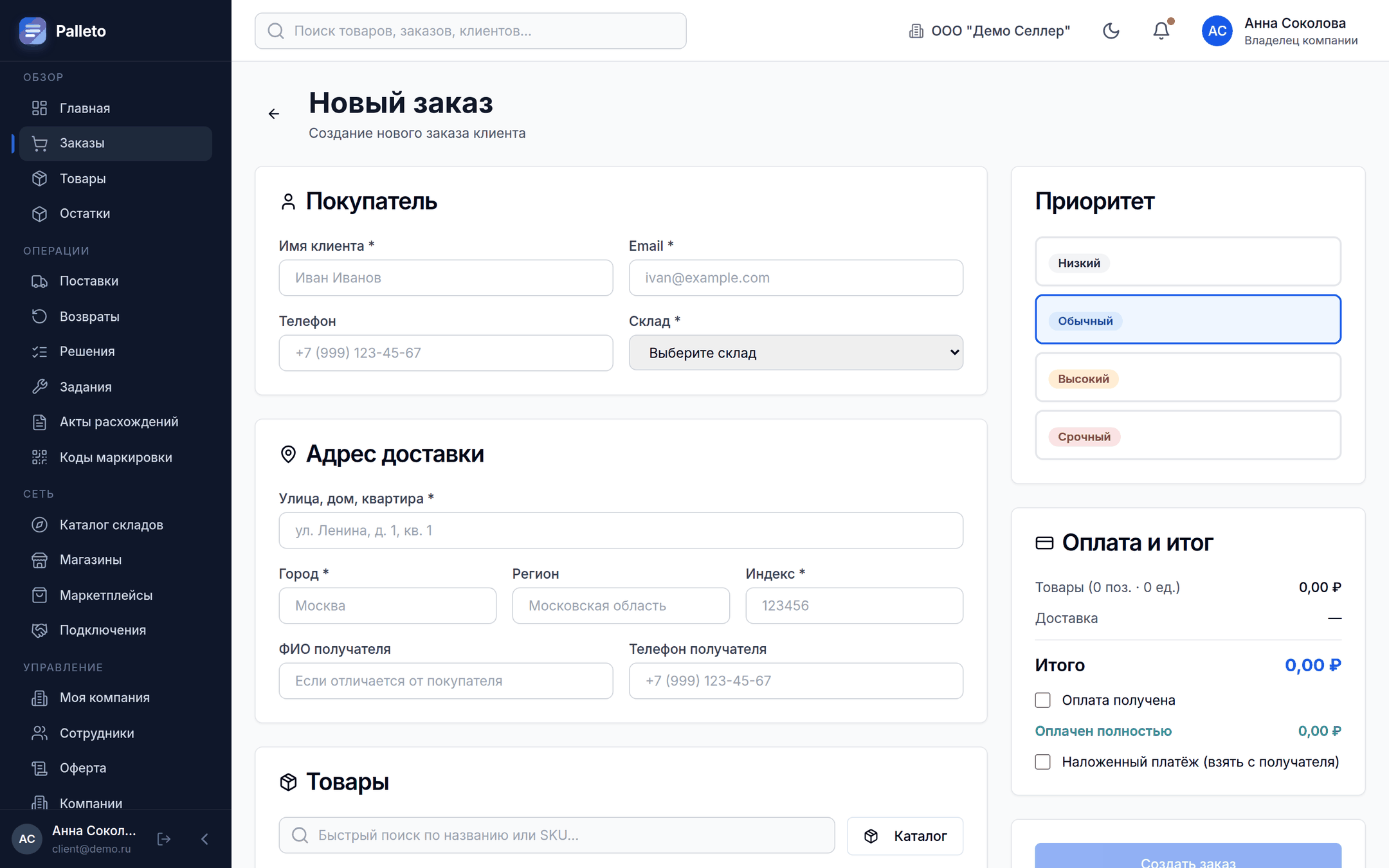Click the Поставки truck icon
The image size is (1389, 868).
point(40,281)
